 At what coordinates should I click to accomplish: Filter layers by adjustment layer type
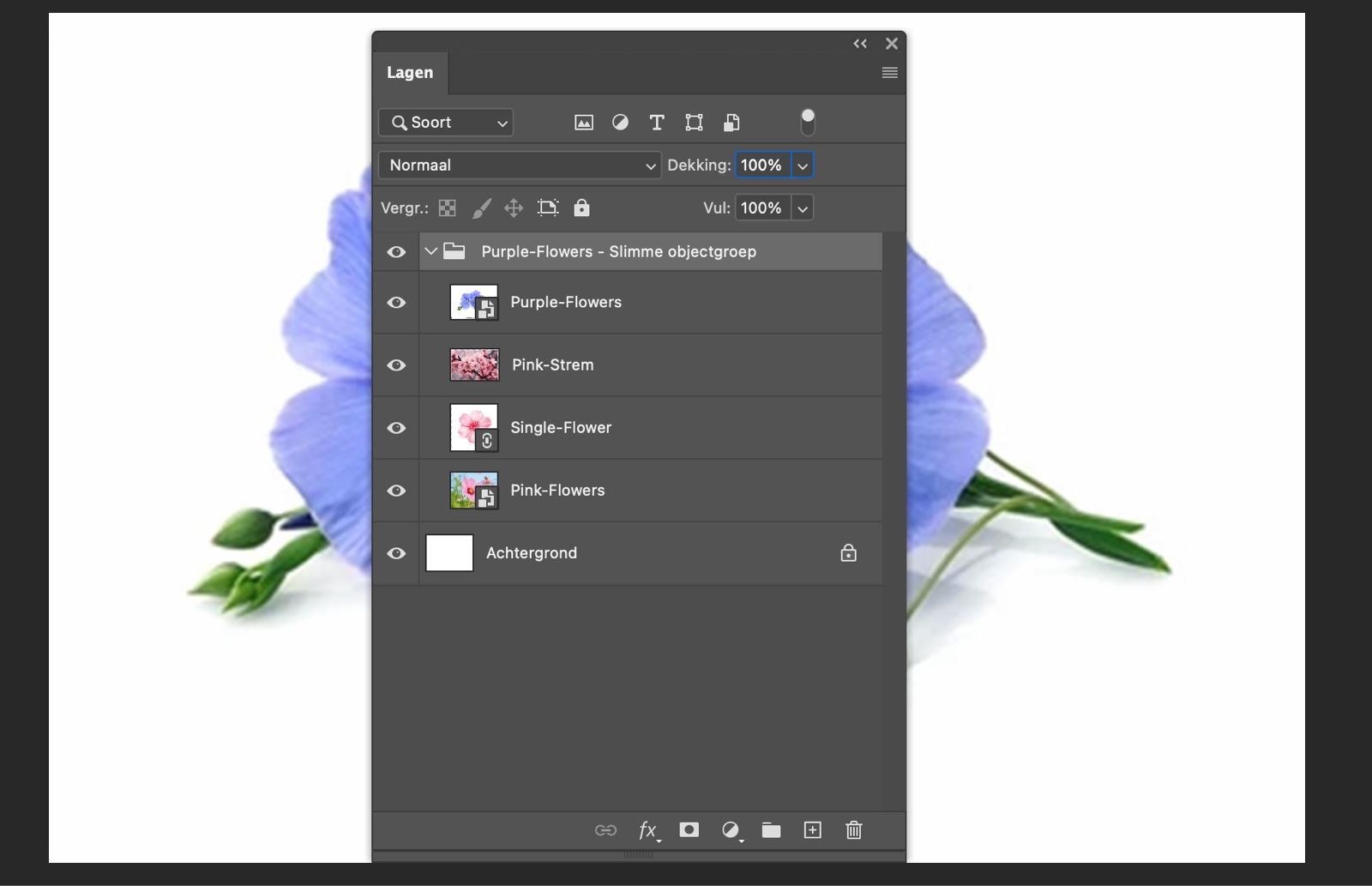(x=620, y=123)
